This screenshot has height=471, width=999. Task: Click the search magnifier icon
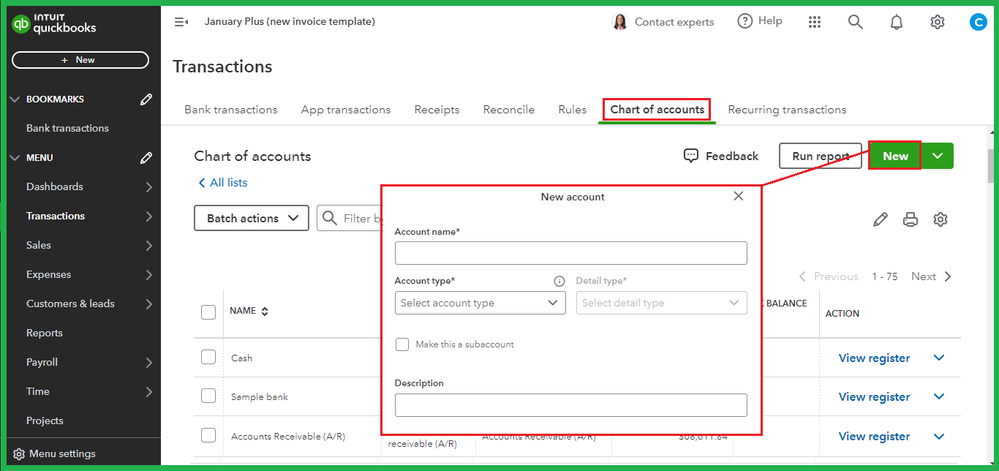(855, 22)
